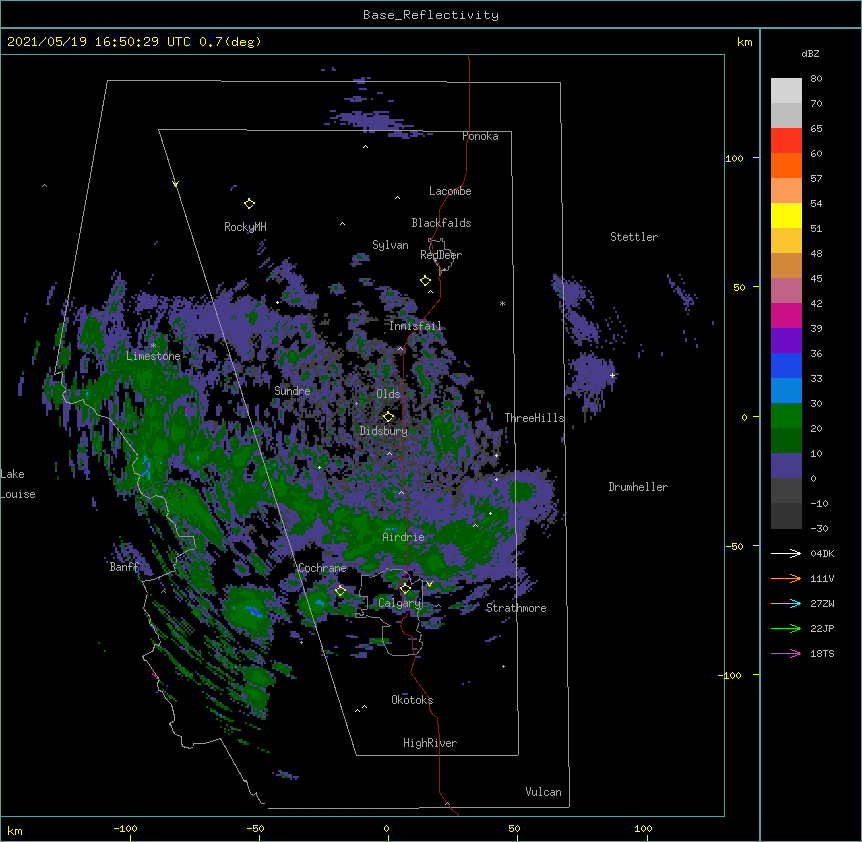
Task: Click the 100 tick on right axis
Action: [x=734, y=158]
